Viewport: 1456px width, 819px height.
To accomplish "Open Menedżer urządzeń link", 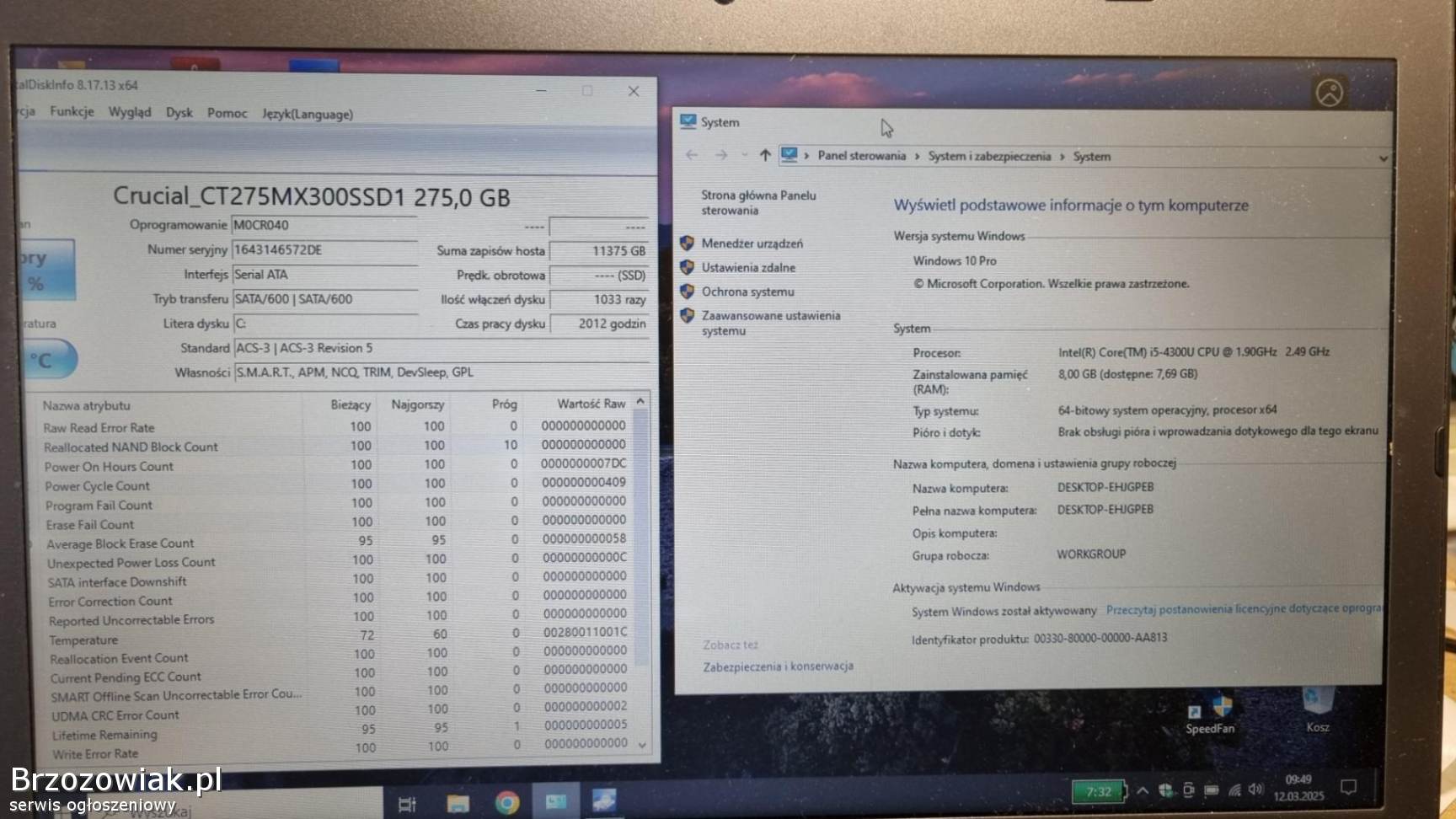I will coord(752,244).
